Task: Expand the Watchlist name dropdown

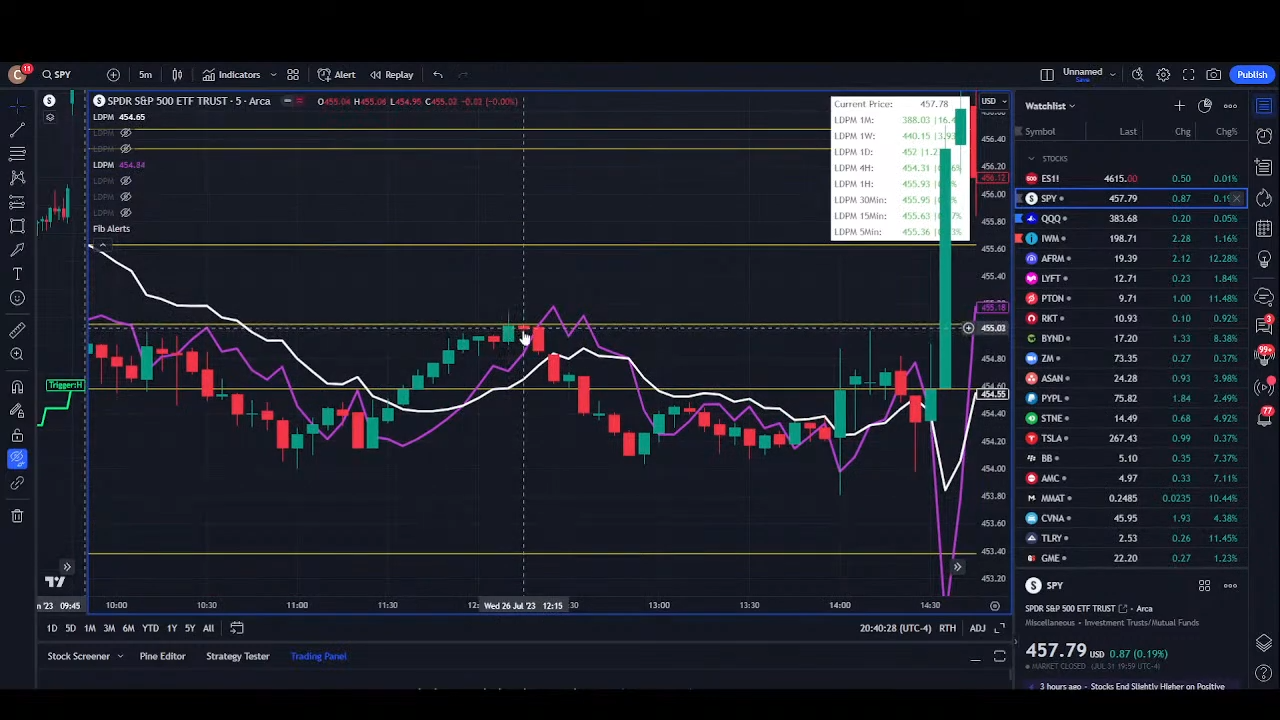Action: coord(1050,106)
